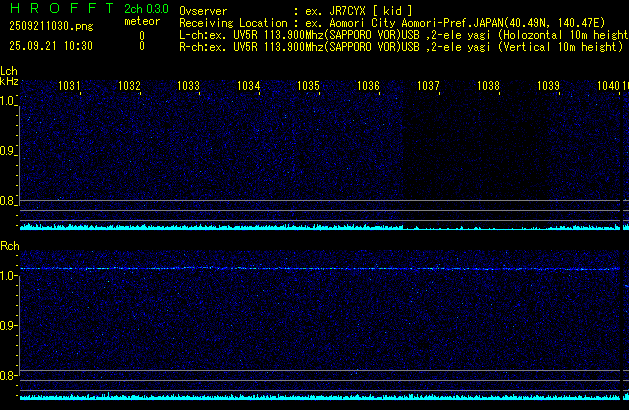Viewport: 629px width, 410px height.
Task: Click the 25.09.21 10:30 timestamp
Action: click(50, 46)
